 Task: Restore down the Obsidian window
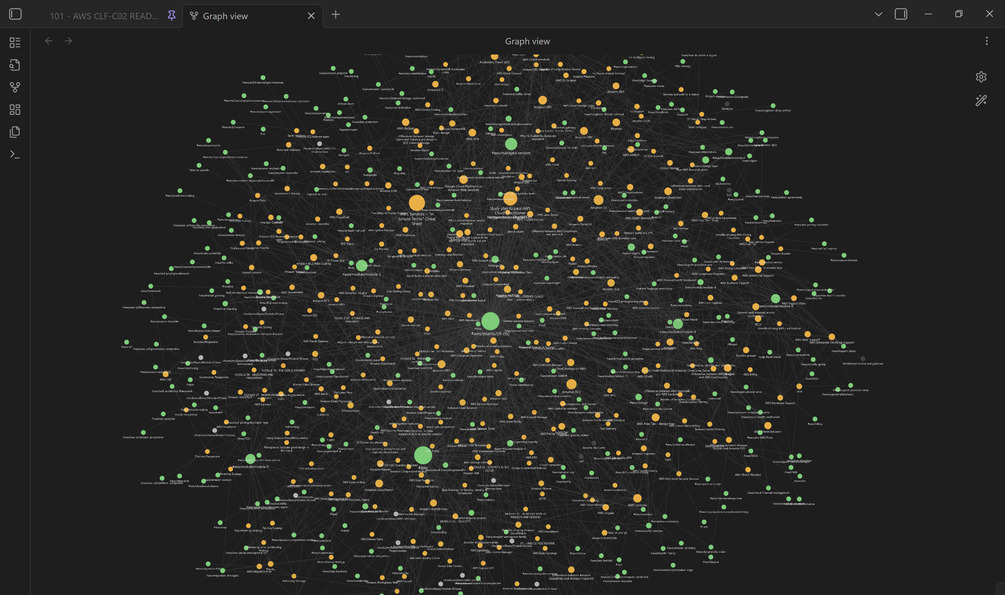959,14
